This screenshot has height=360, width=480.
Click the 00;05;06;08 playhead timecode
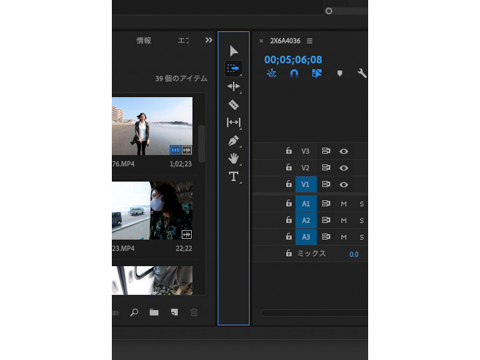click(293, 60)
